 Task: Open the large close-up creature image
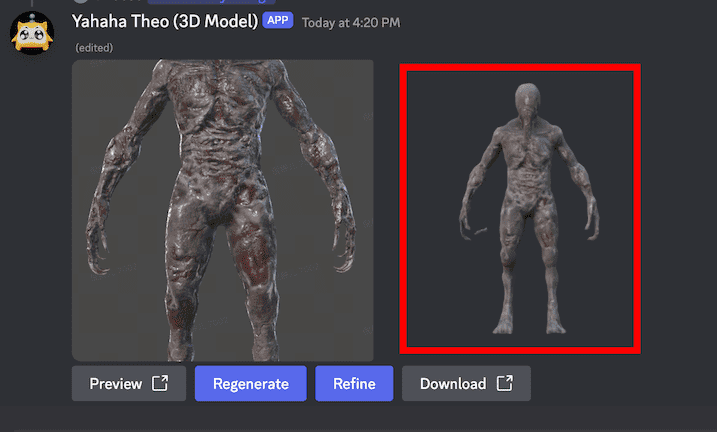[x=222, y=210]
